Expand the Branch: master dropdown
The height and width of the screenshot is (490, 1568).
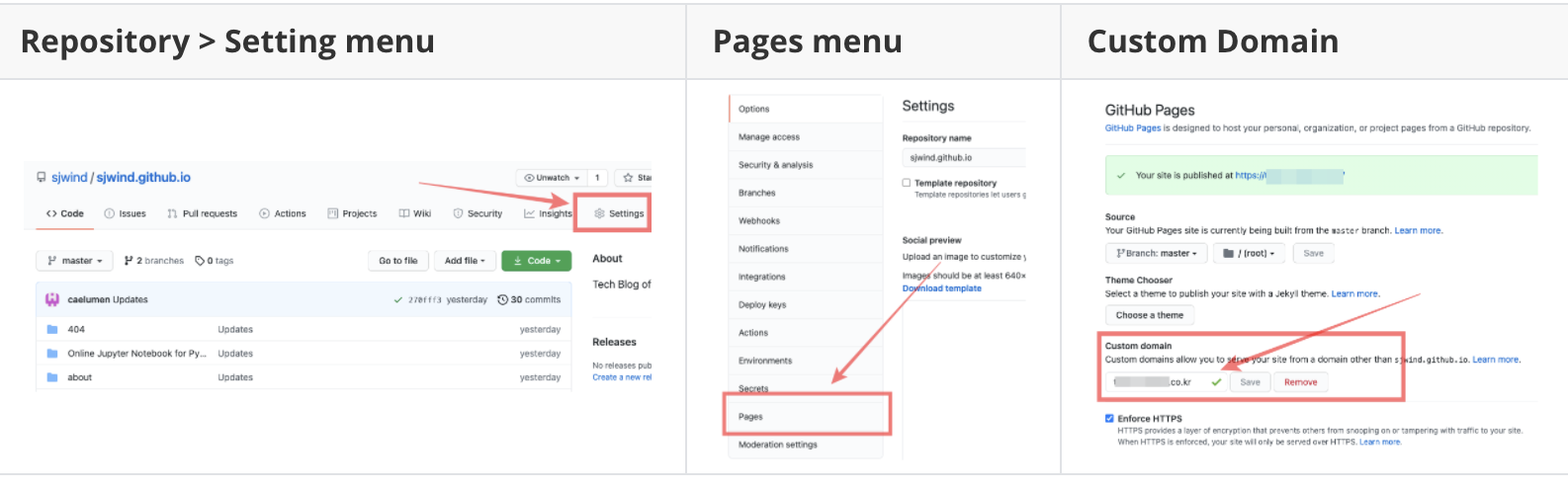coord(1156,254)
